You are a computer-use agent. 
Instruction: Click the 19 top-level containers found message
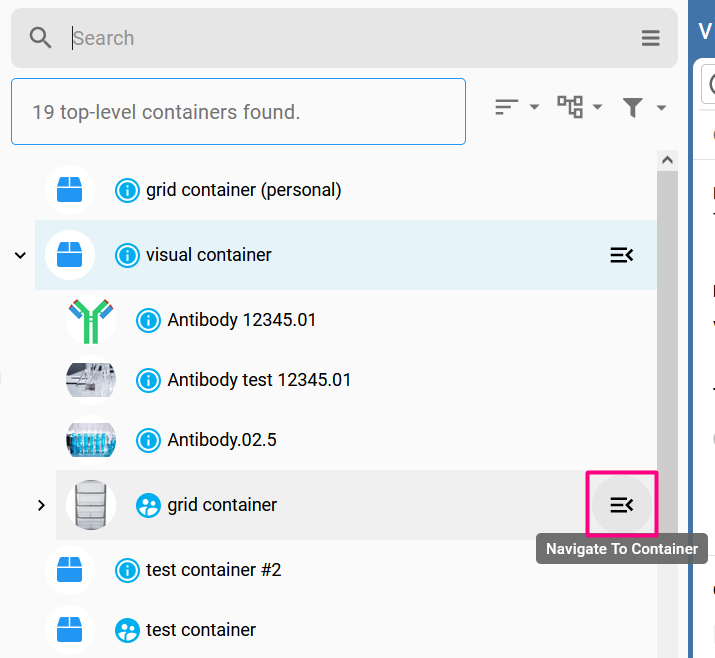(238, 112)
